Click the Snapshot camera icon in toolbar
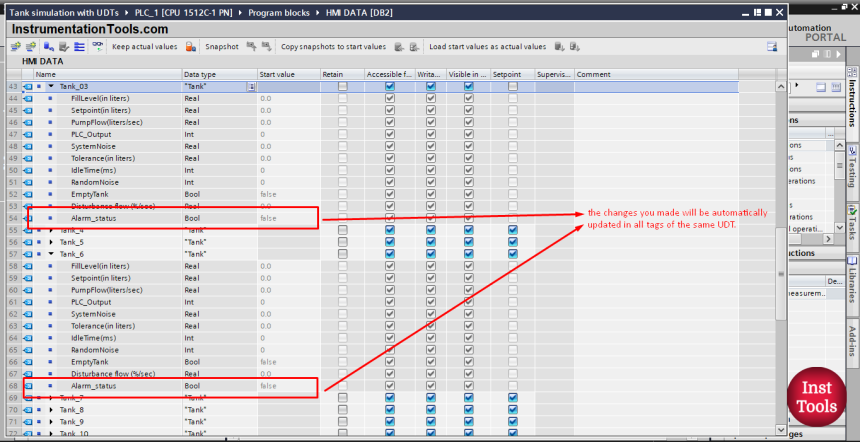Screen dimensions: 860x442 [x=250, y=47]
